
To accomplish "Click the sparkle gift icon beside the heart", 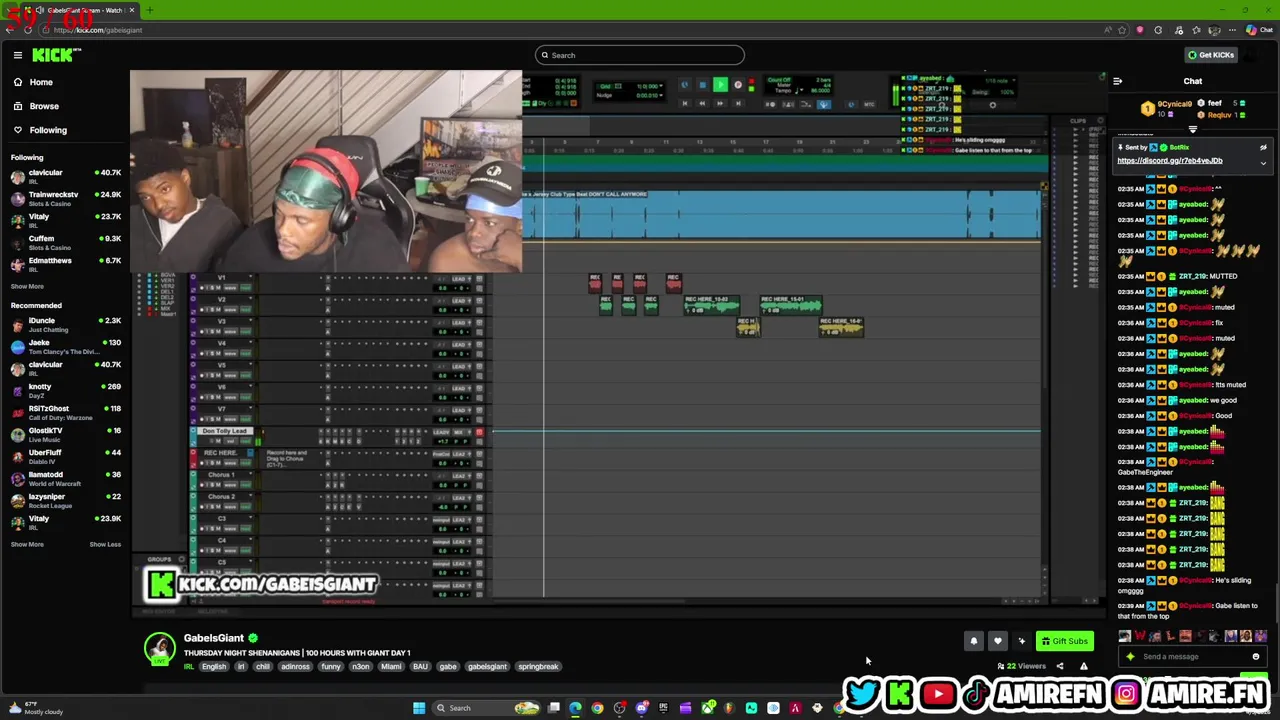I will click(x=1021, y=641).
